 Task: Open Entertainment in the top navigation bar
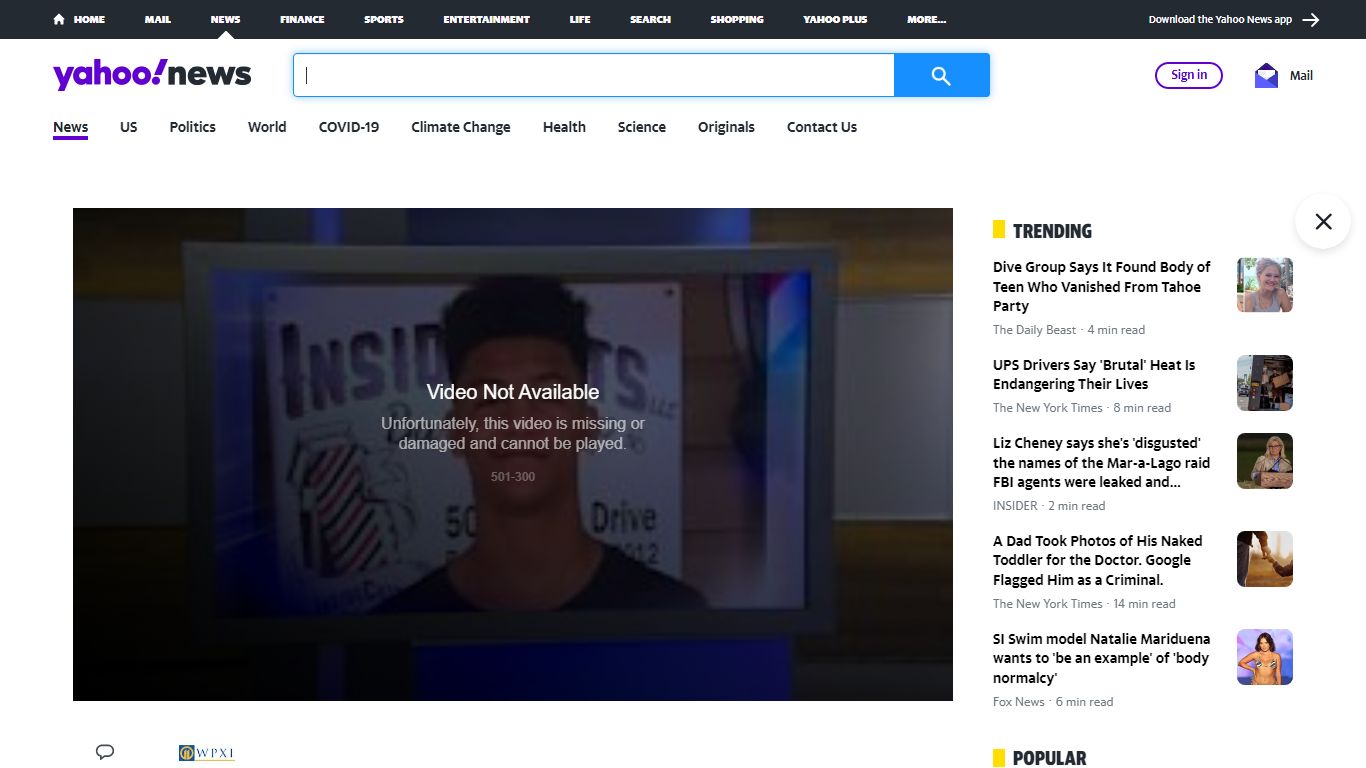[487, 19]
